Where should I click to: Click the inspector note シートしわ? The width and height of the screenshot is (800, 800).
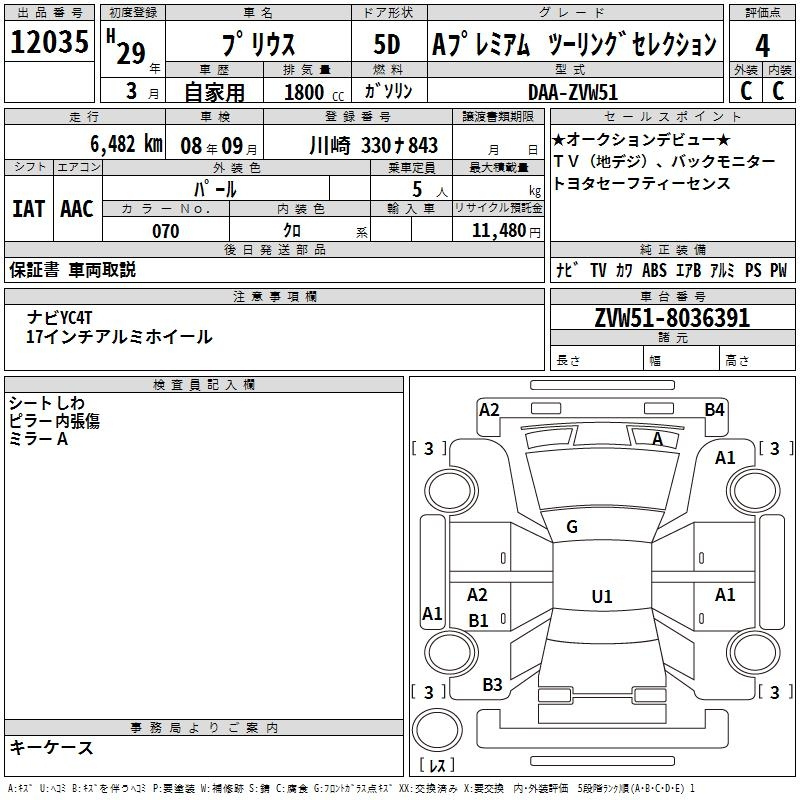pos(46,403)
